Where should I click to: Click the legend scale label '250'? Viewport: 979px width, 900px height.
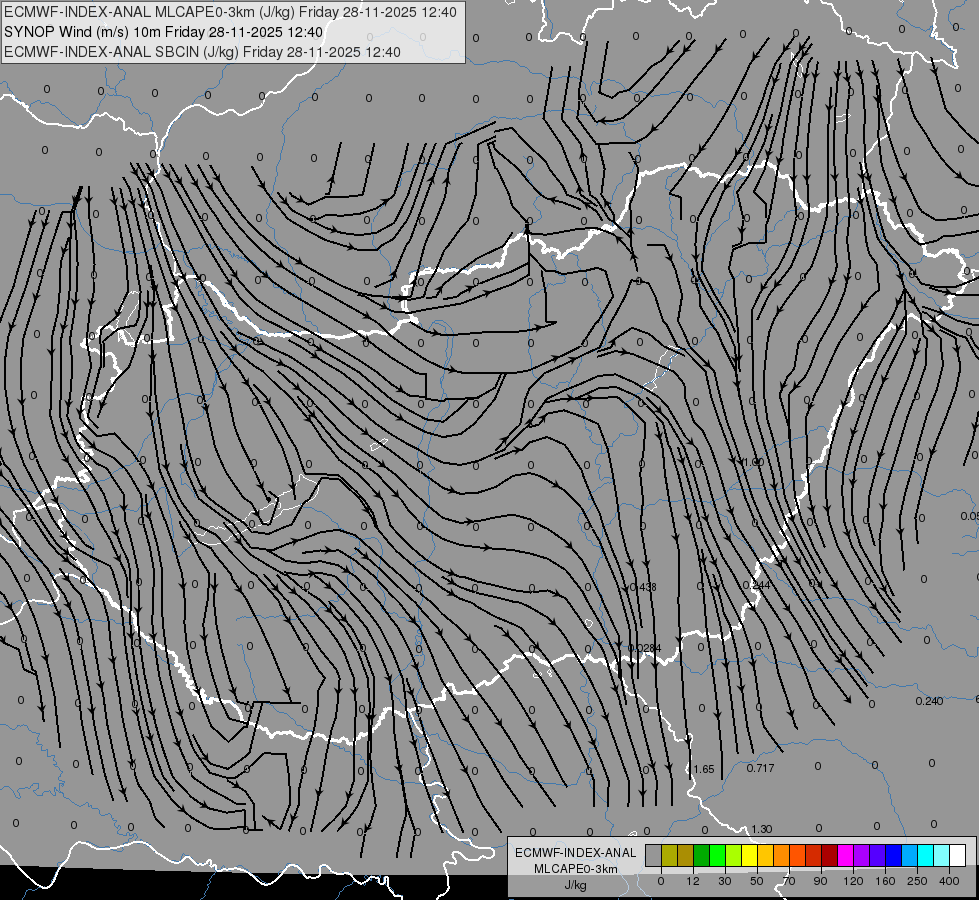click(x=917, y=881)
